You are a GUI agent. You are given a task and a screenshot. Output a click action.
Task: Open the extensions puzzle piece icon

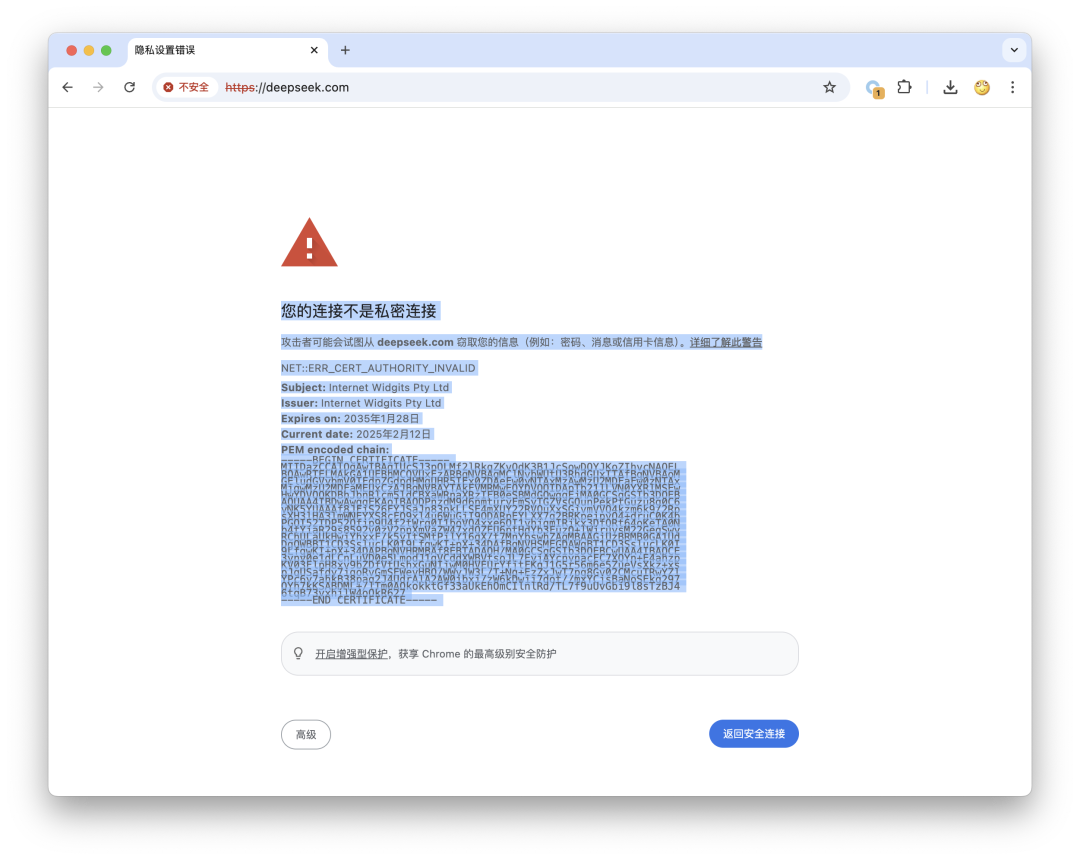[904, 87]
